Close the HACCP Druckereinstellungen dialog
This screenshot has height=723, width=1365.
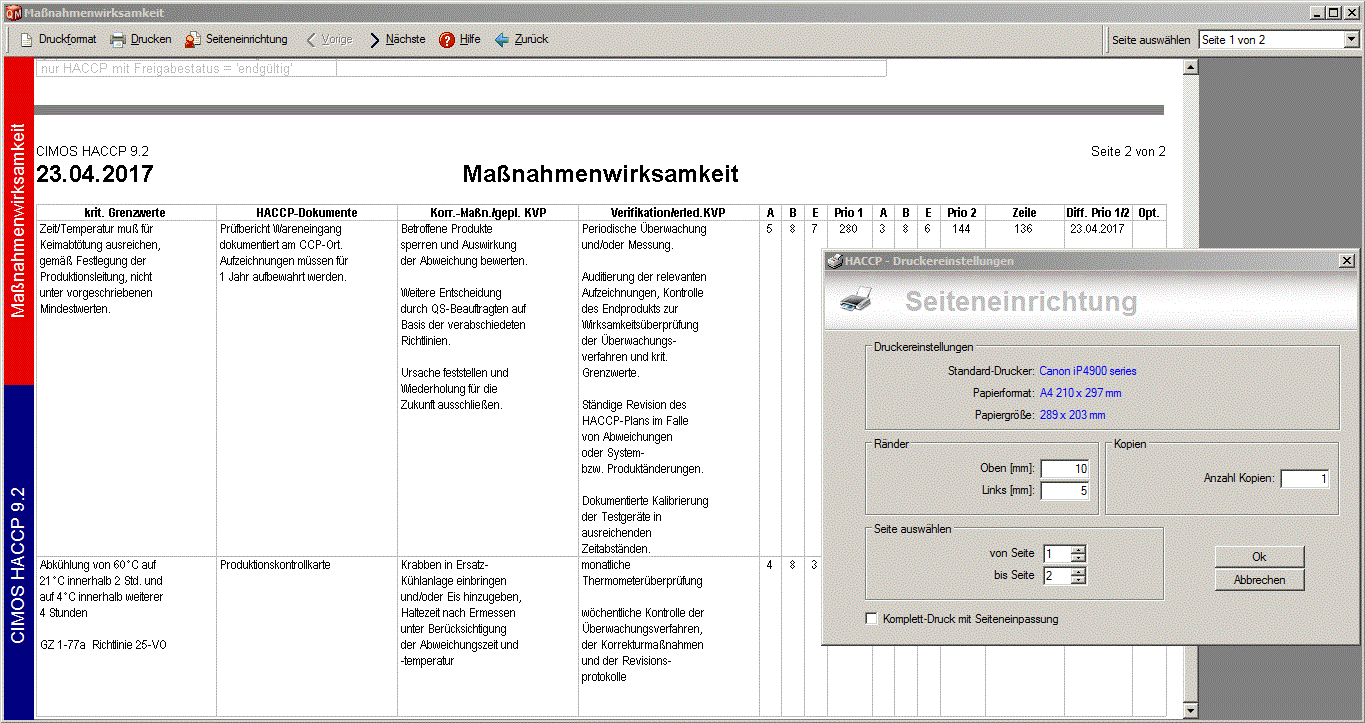tap(1347, 261)
